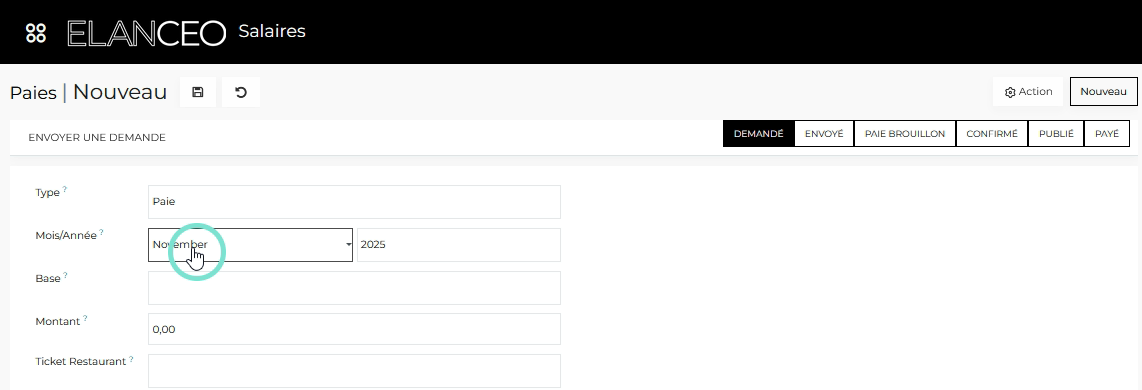Select the DEMANDÉ status stage
Screen dimensions: 1142x390
758,134
